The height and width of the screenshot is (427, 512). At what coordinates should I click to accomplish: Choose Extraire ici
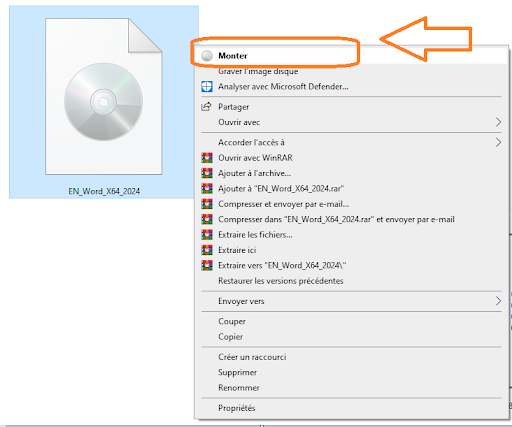tap(351, 250)
